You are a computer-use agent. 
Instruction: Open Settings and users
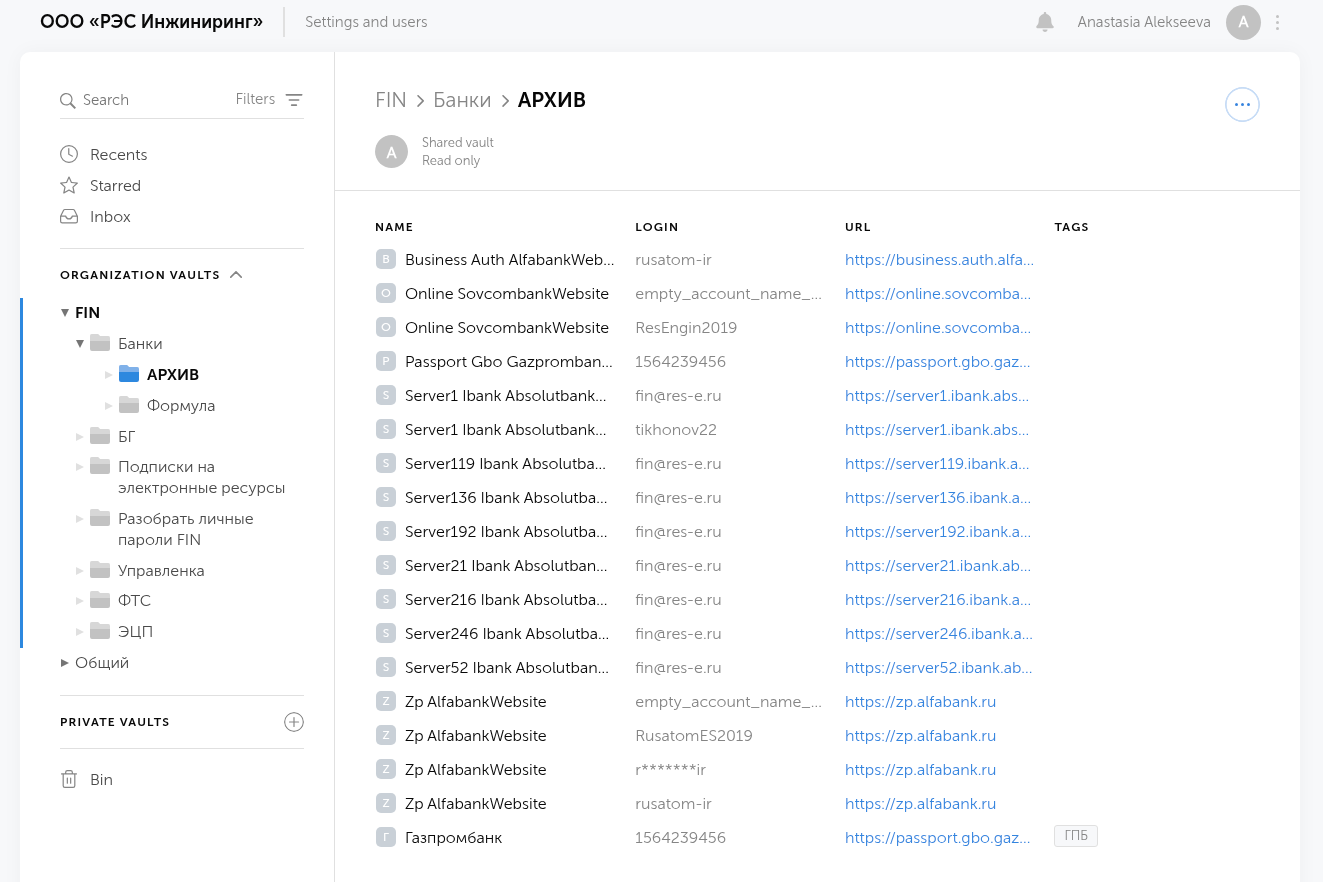click(x=366, y=22)
